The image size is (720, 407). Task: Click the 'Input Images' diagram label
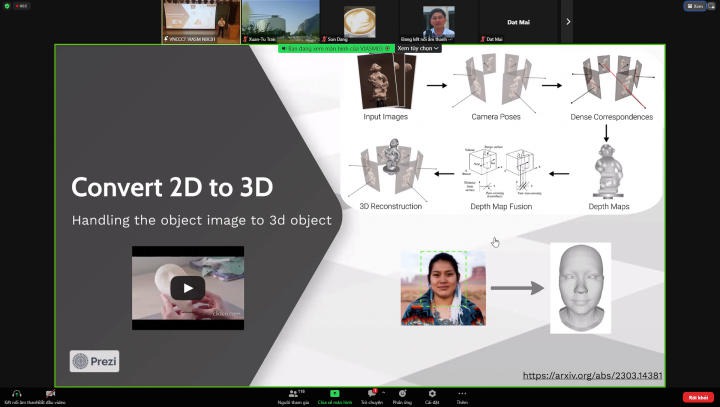(385, 117)
